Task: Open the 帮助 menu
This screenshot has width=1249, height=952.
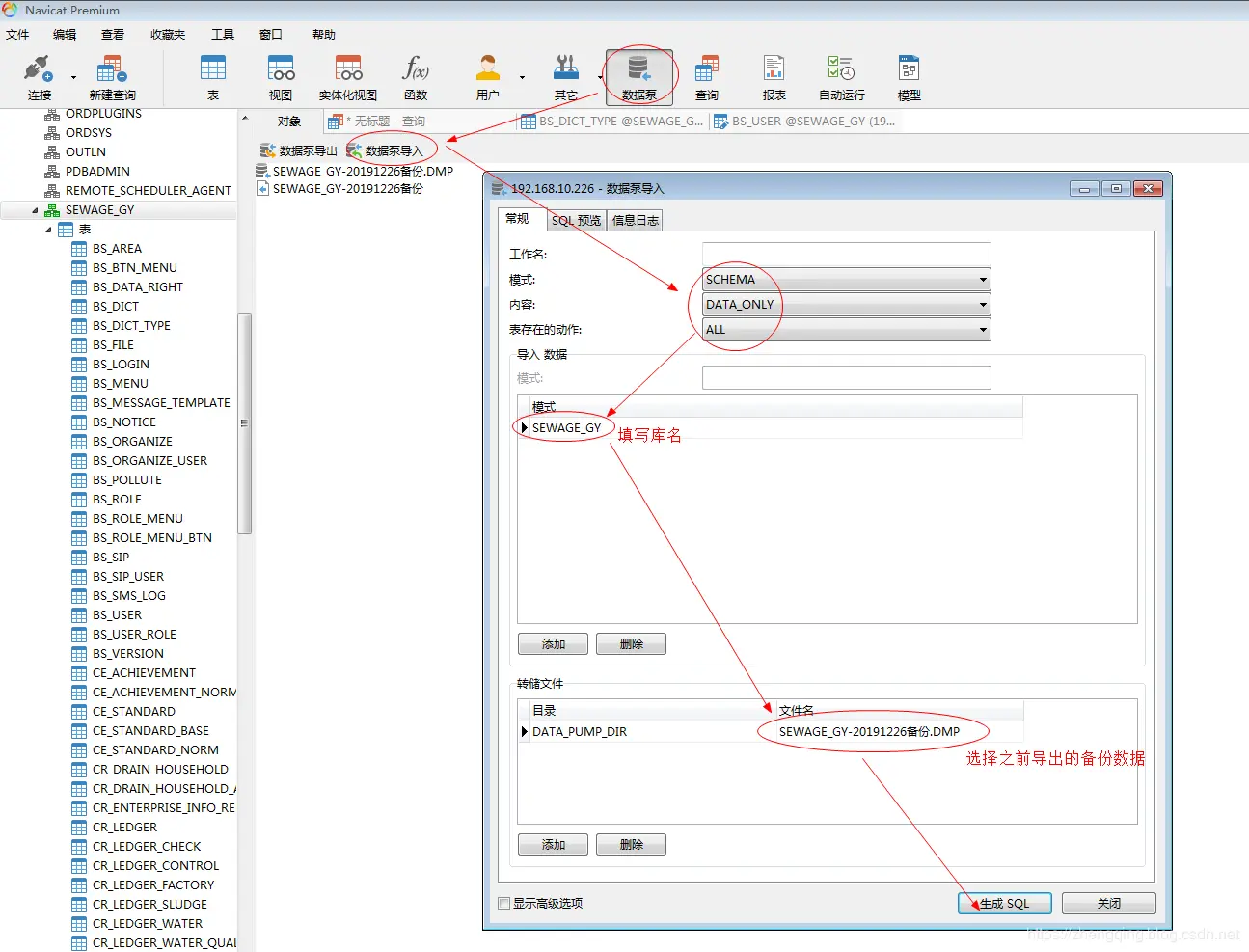Action: [324, 35]
